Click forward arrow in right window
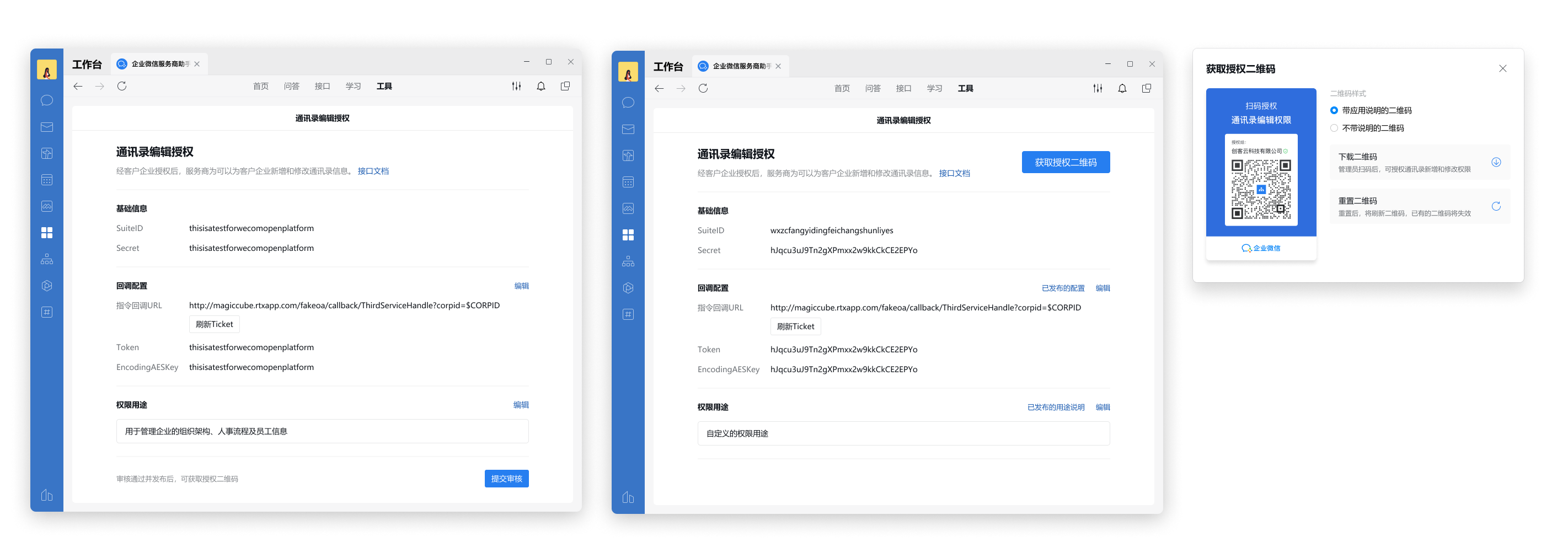This screenshot has height=558, width=1568. tap(681, 89)
